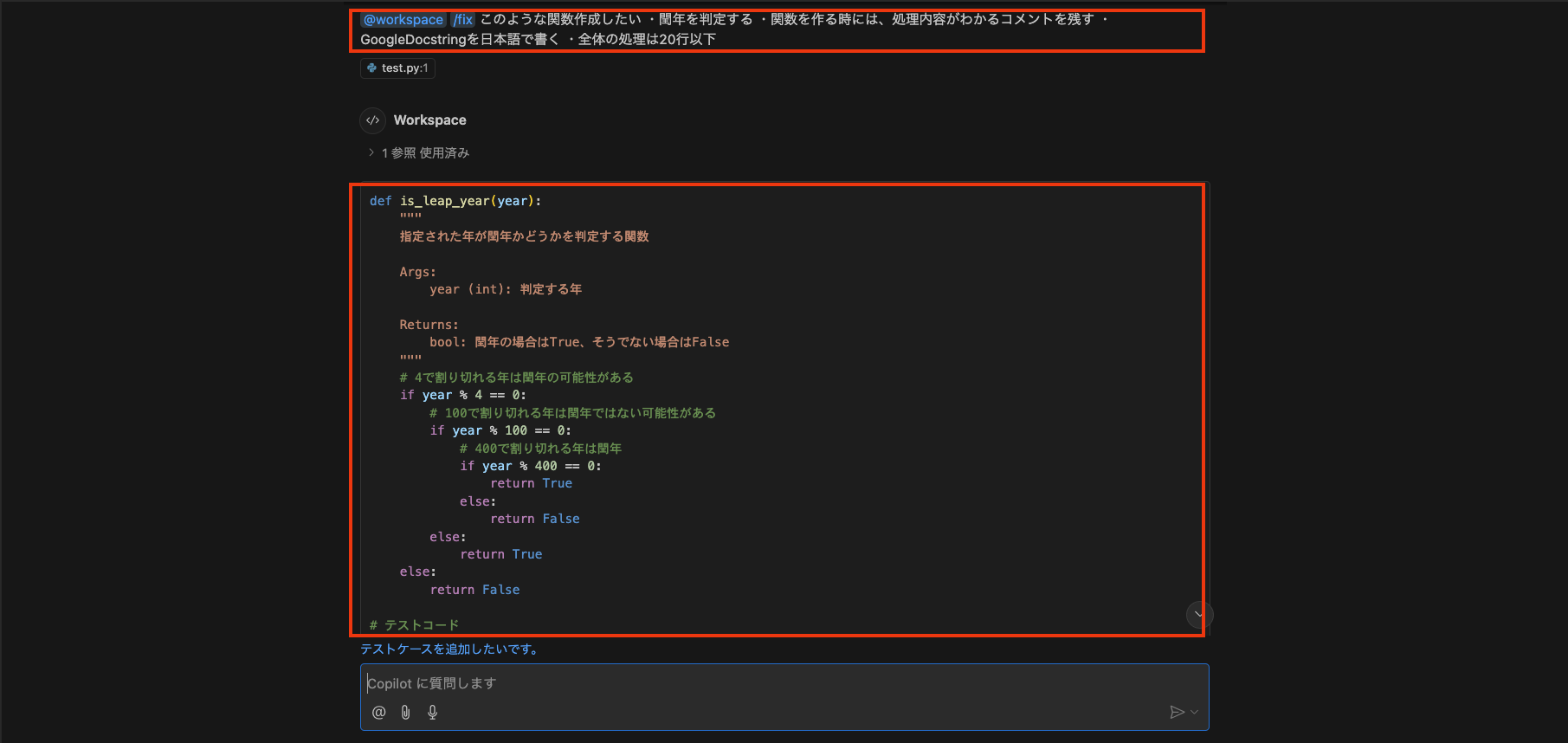Expand the '1 参照 使用済み' references list
Viewport: 1568px width, 743px height.
pyautogui.click(x=418, y=152)
